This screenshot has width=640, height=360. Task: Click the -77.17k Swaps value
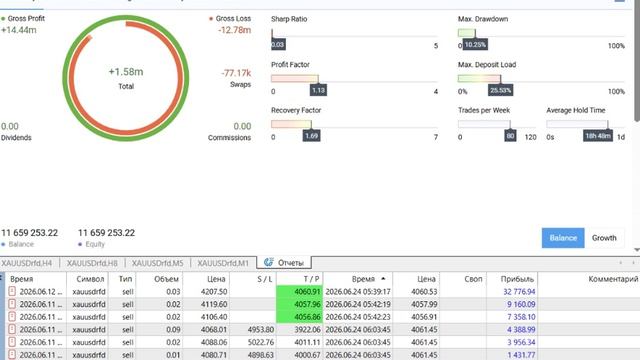[x=236, y=73]
